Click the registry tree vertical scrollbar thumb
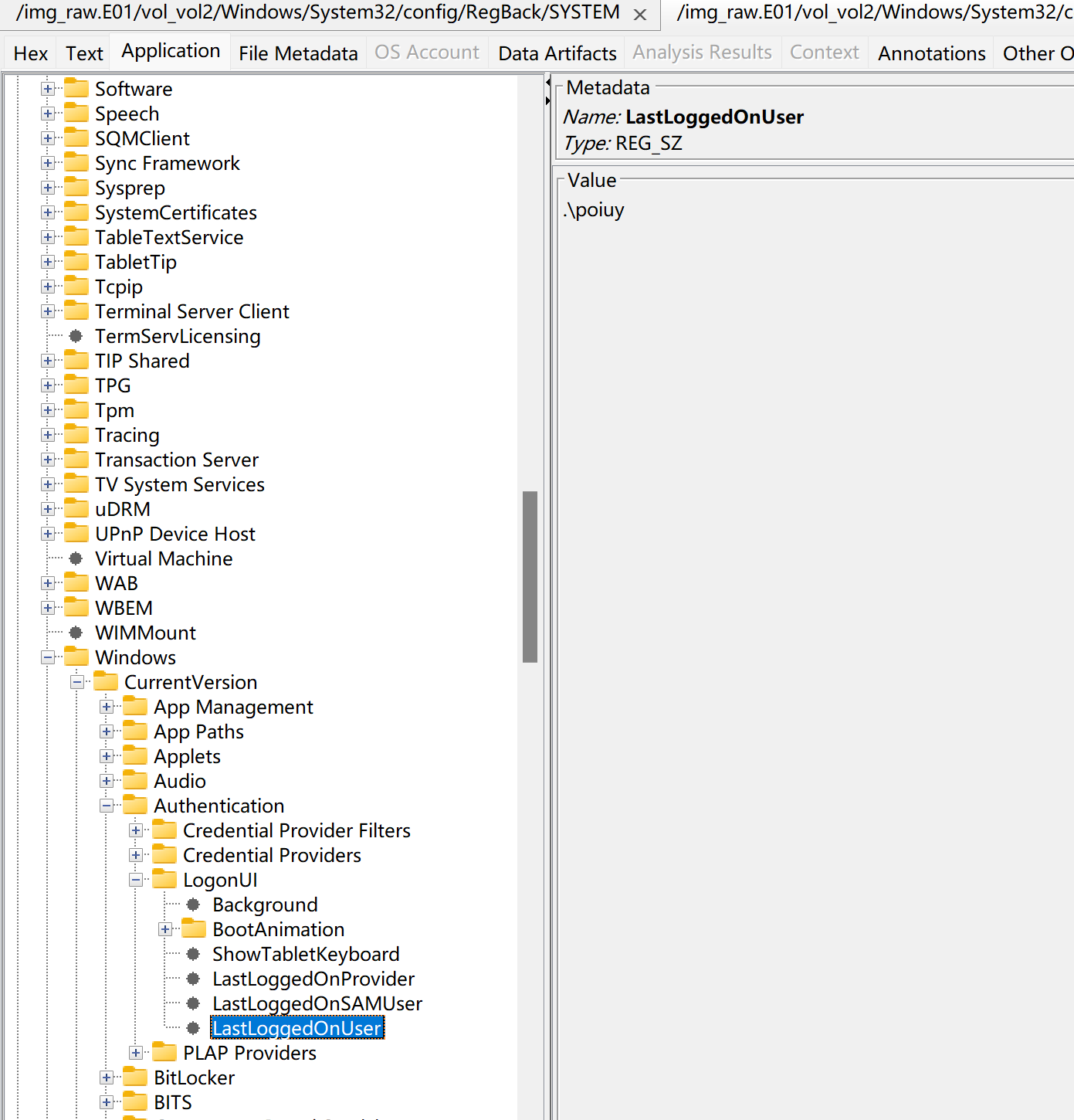 click(x=530, y=577)
